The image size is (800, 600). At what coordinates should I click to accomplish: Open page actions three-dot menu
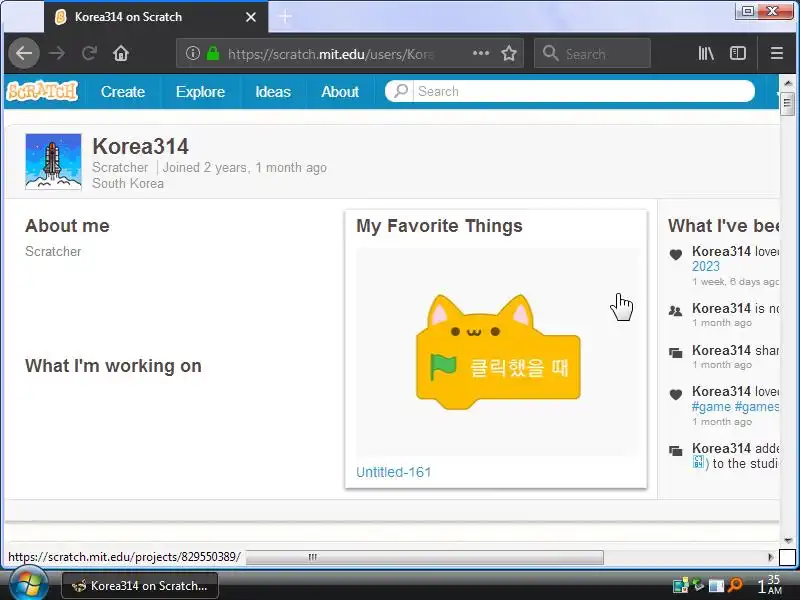click(481, 53)
